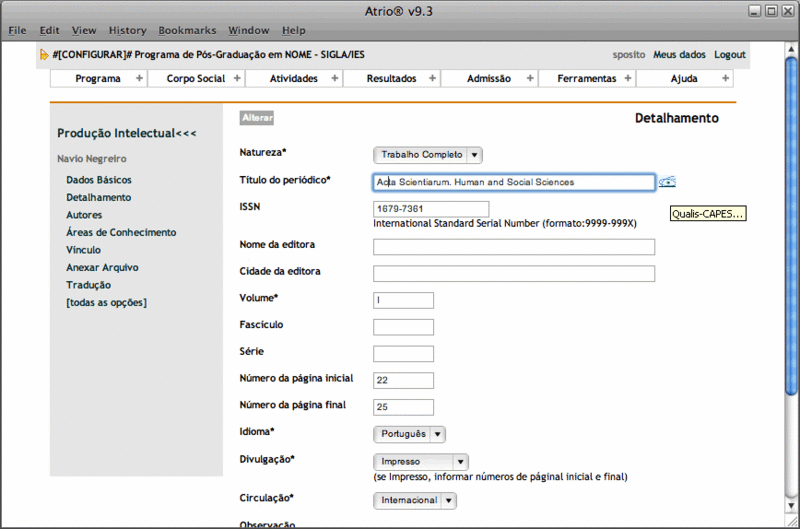The width and height of the screenshot is (800, 529).
Task: Click the plus icon next to Ferramentas
Action: pos(628,78)
